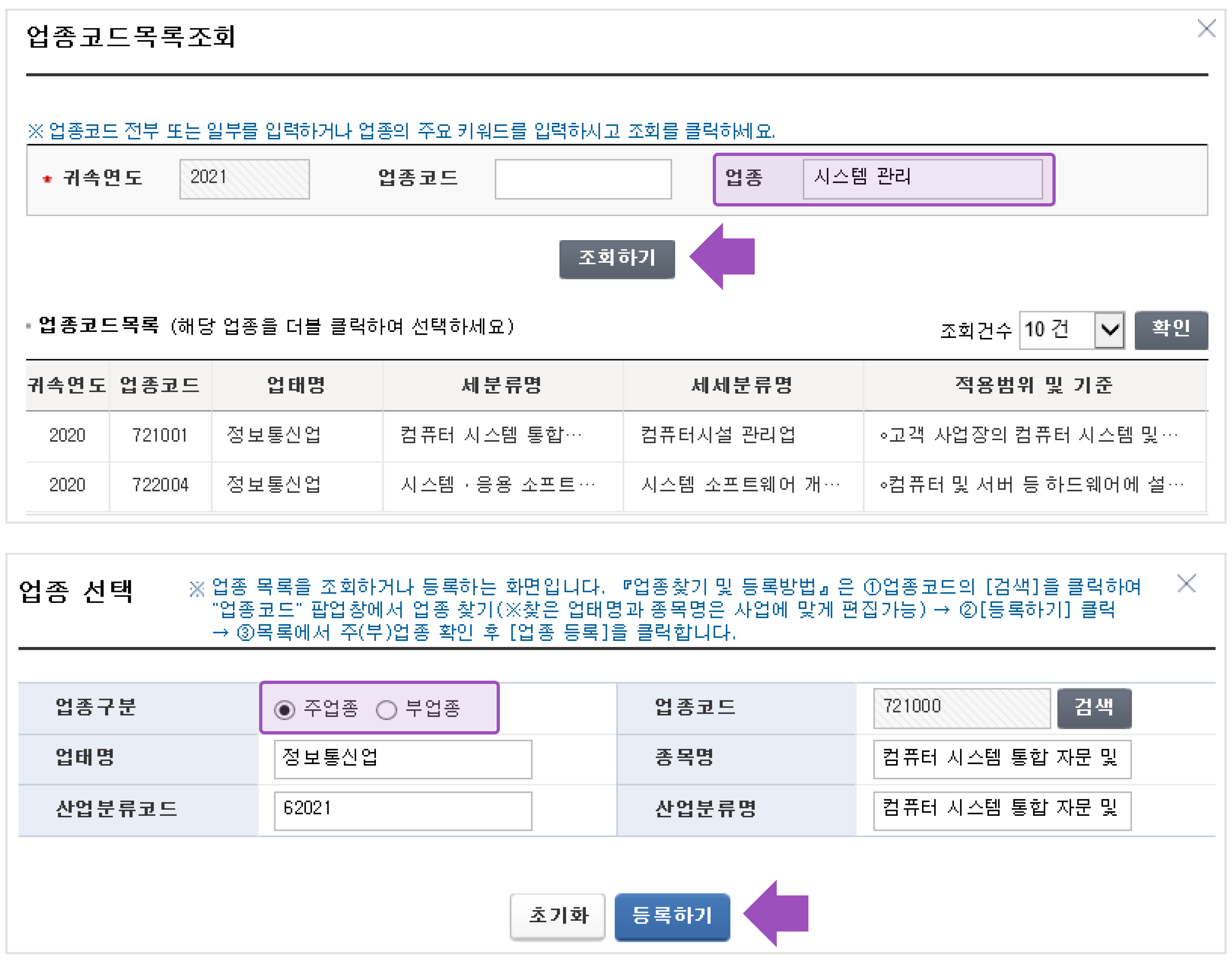The width and height of the screenshot is (1232, 971).
Task: Click the 귀속연도 field showing 2021
Action: pyautogui.click(x=244, y=179)
